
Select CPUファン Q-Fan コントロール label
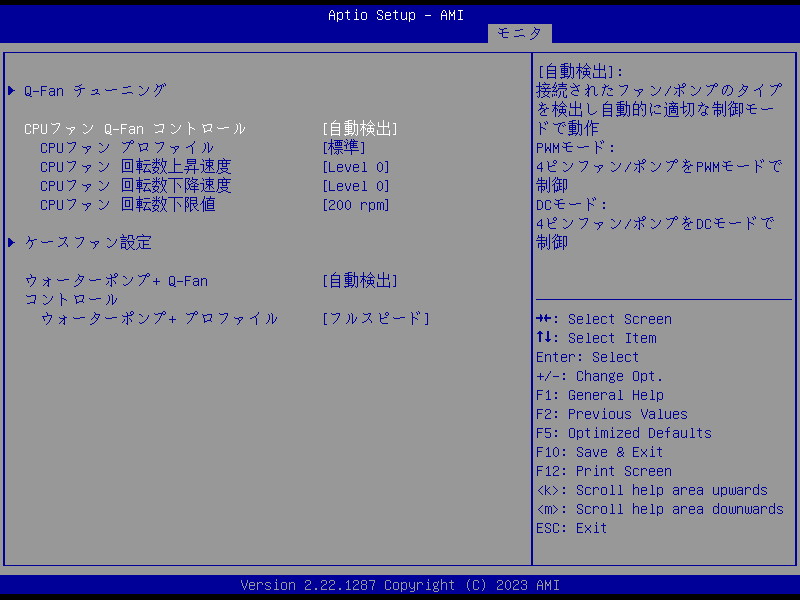coord(135,129)
